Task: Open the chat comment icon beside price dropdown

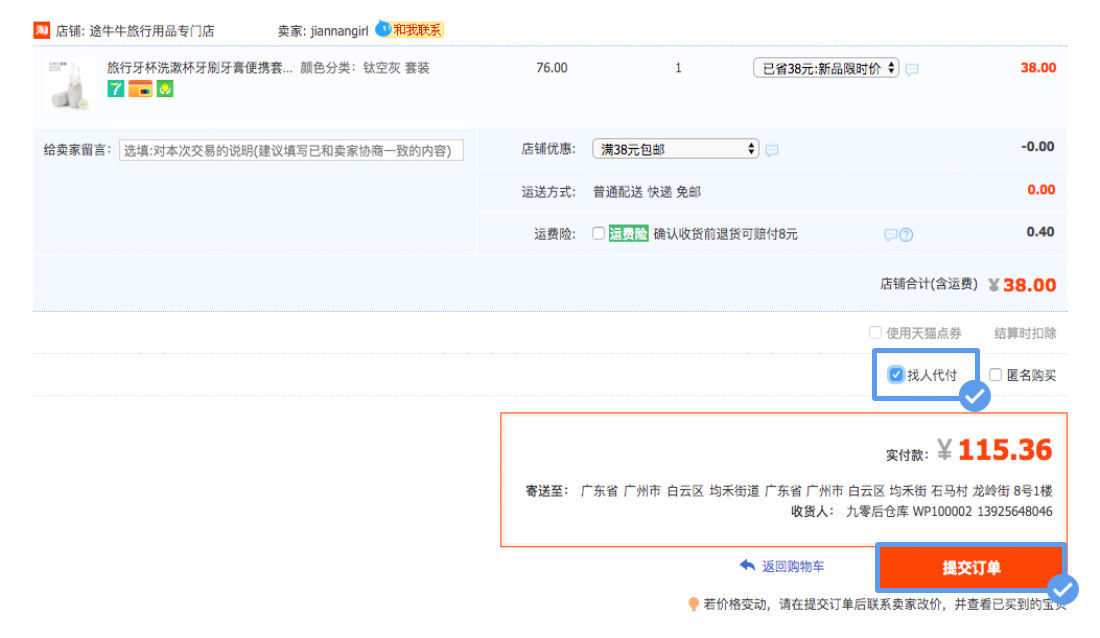Action: (x=910, y=69)
